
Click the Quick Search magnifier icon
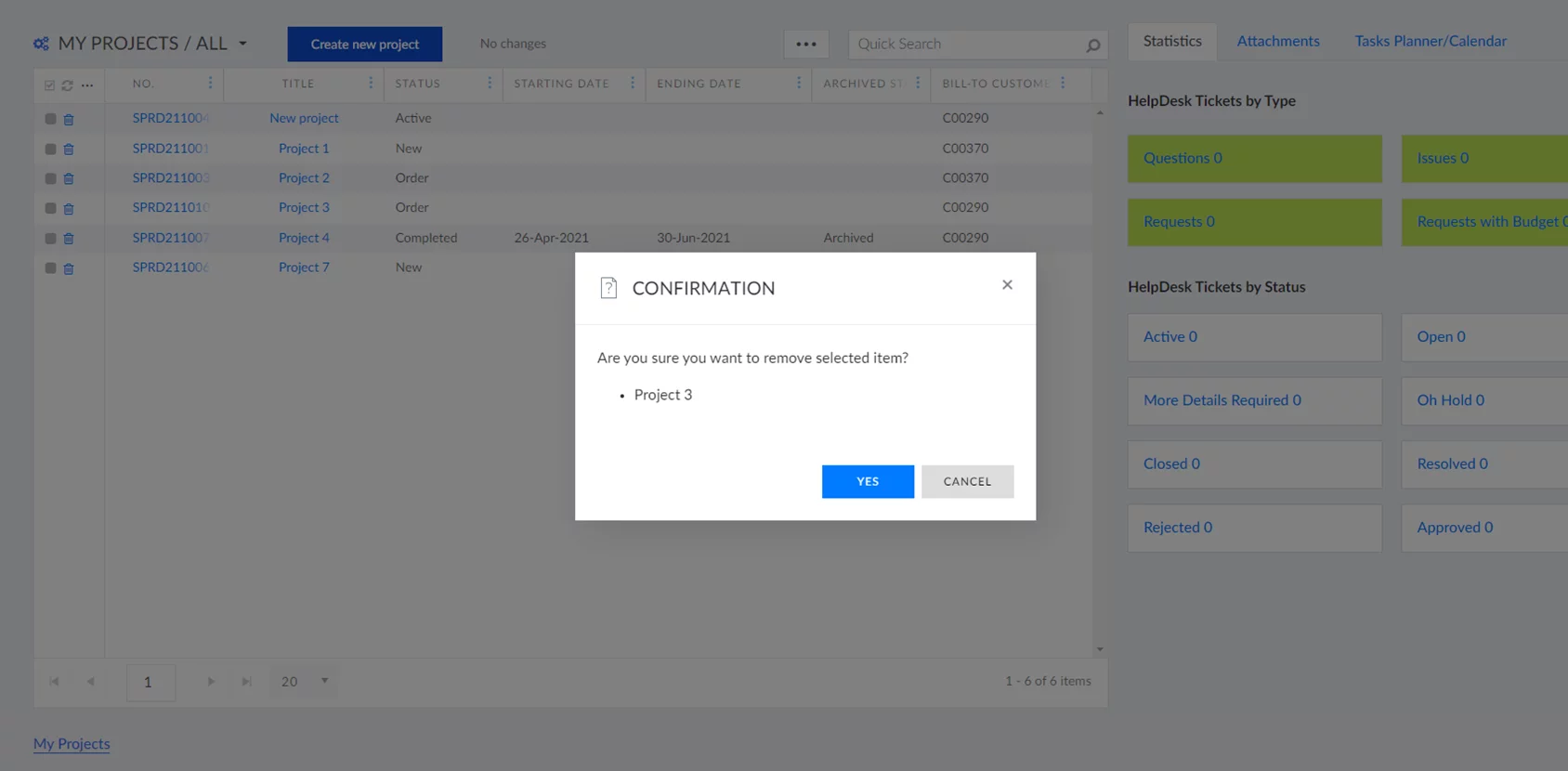pyautogui.click(x=1092, y=45)
